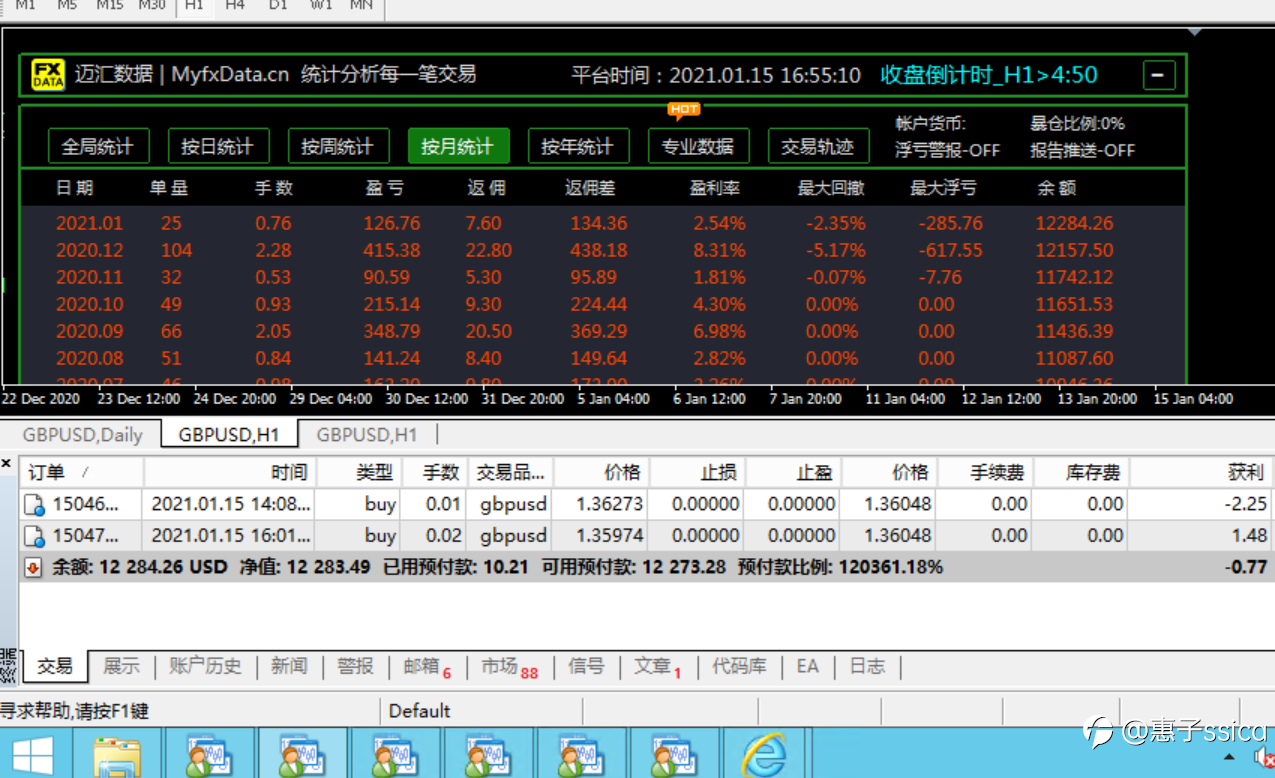Show hidden tray icons arrow

(1229, 757)
